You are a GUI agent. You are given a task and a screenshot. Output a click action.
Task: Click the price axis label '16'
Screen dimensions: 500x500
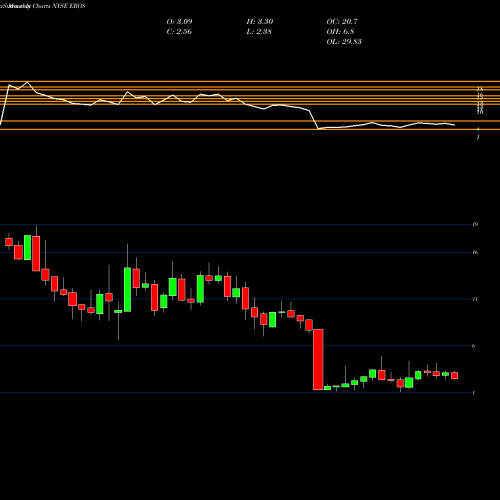475,252
